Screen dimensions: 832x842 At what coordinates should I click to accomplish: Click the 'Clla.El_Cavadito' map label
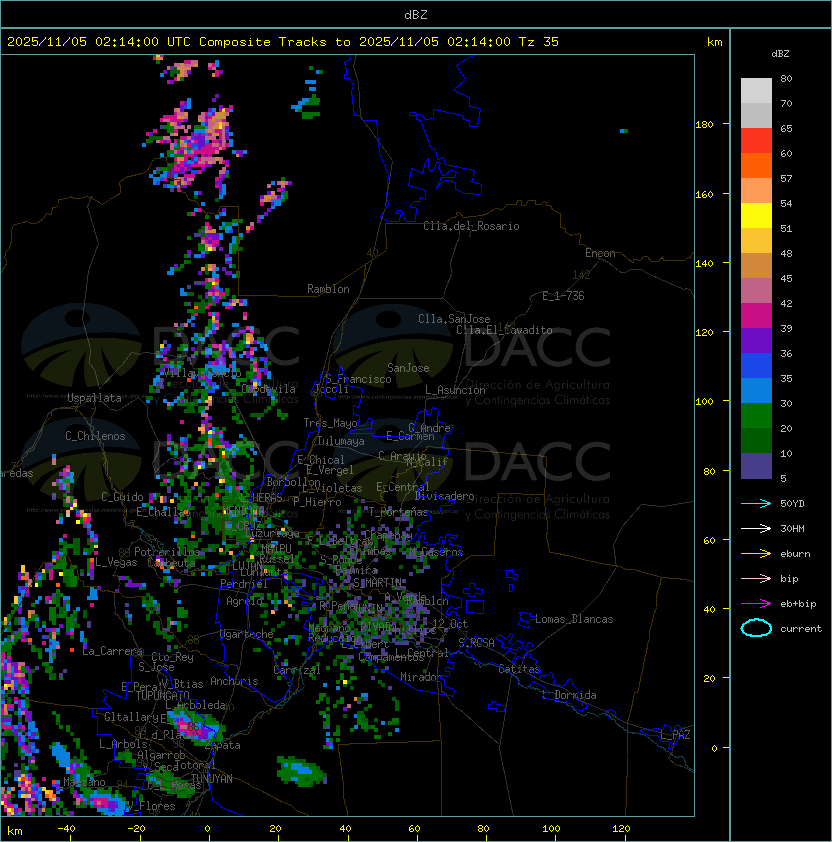pyautogui.click(x=504, y=330)
